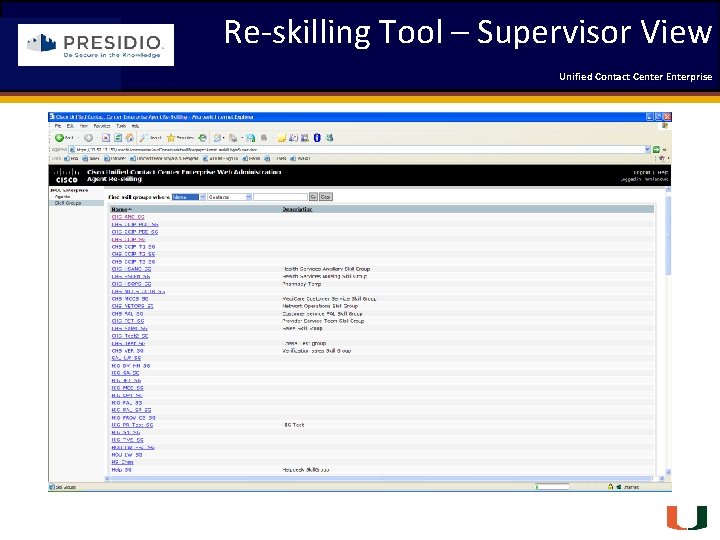Image resolution: width=720 pixels, height=540 pixels.
Task: Click the horizontal scrollbar left arrow
Action: [107, 478]
